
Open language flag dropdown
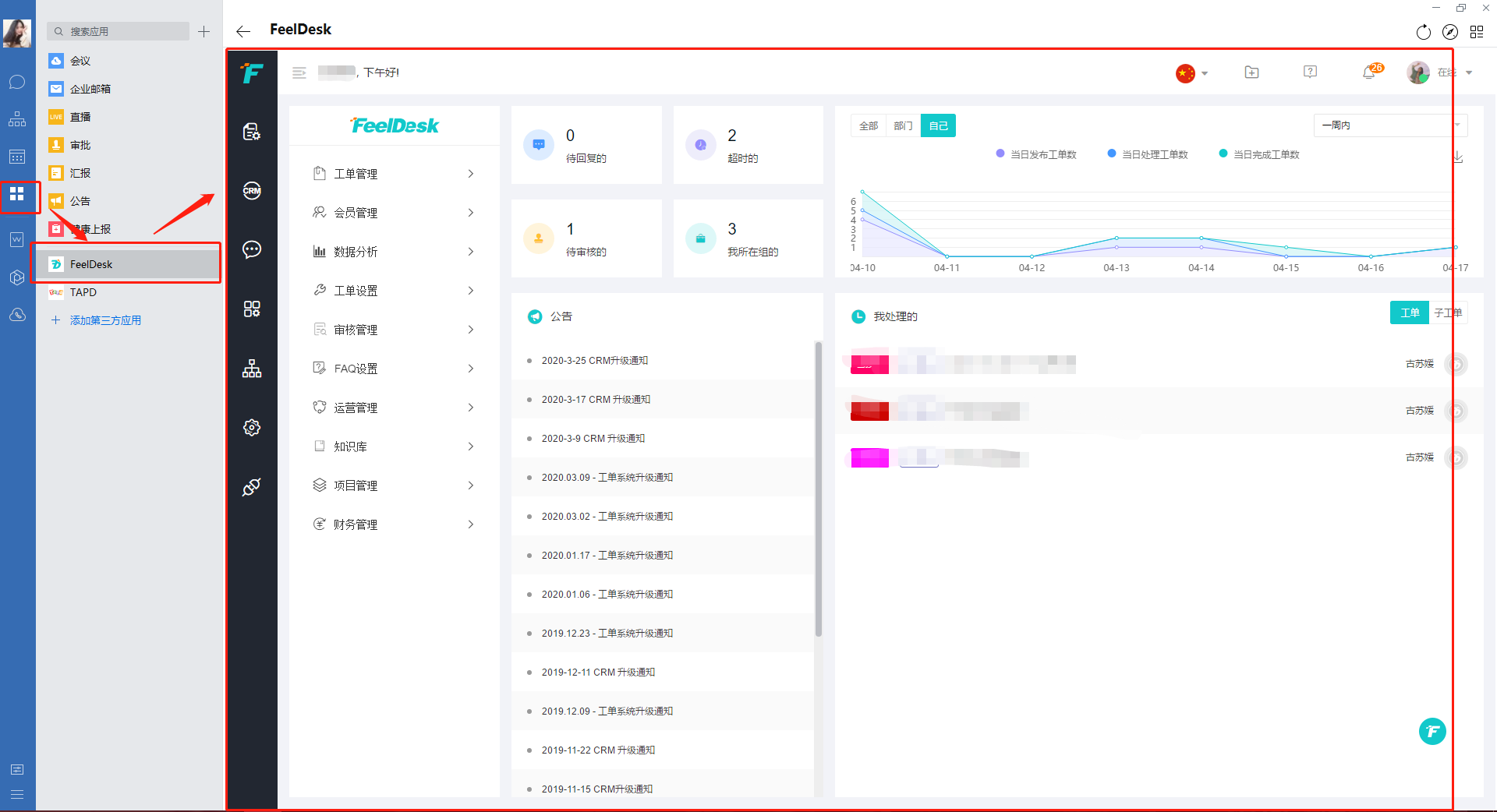tap(1192, 73)
